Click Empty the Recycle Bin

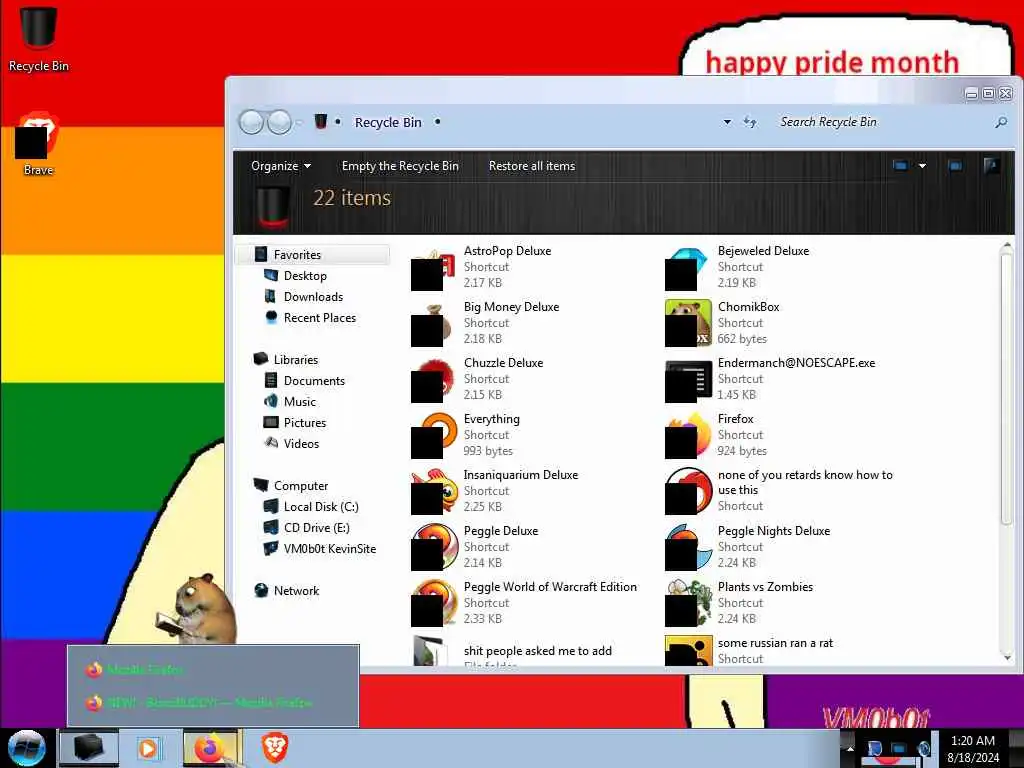pos(400,166)
